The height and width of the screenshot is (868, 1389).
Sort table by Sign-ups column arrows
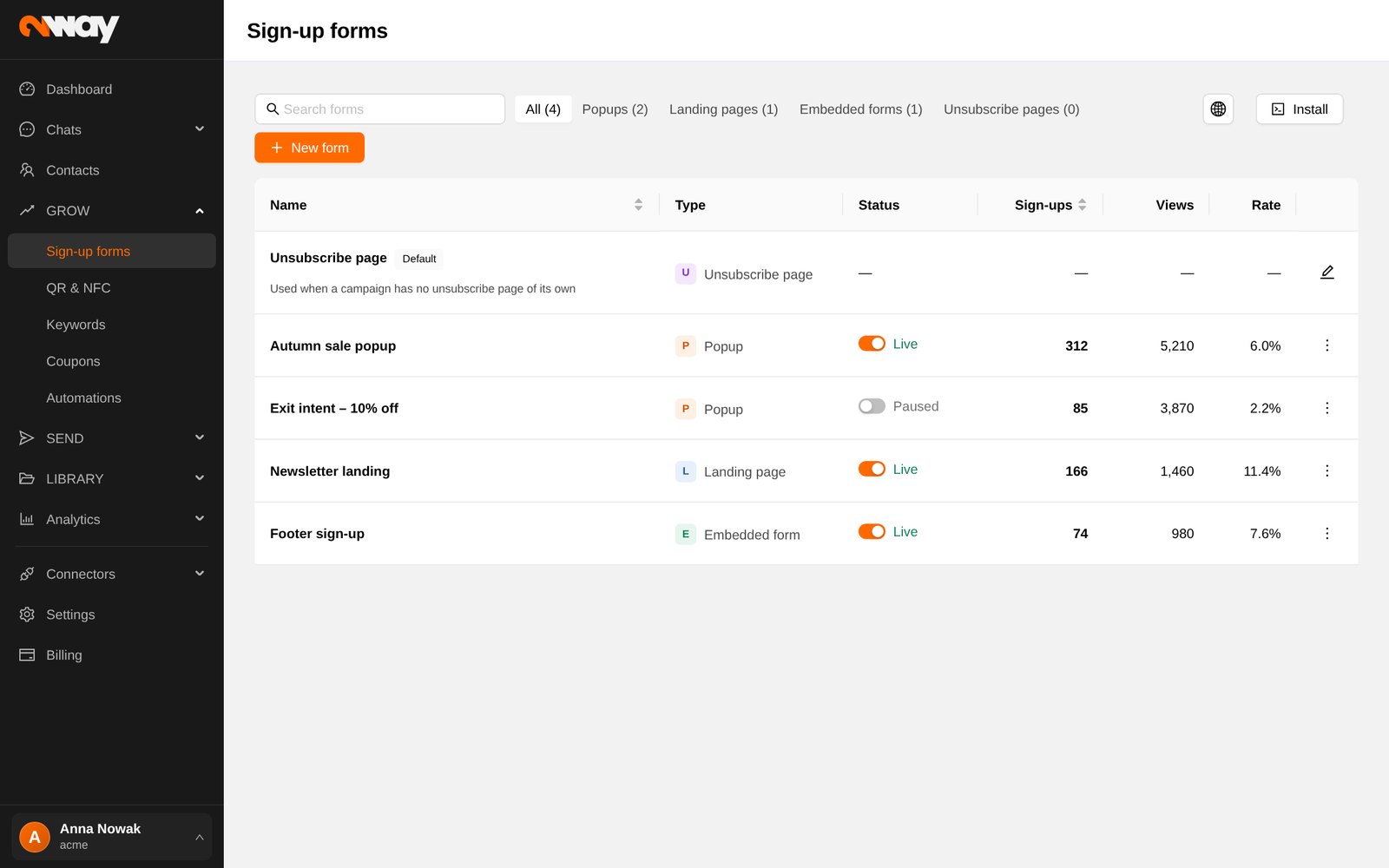coord(1082,205)
